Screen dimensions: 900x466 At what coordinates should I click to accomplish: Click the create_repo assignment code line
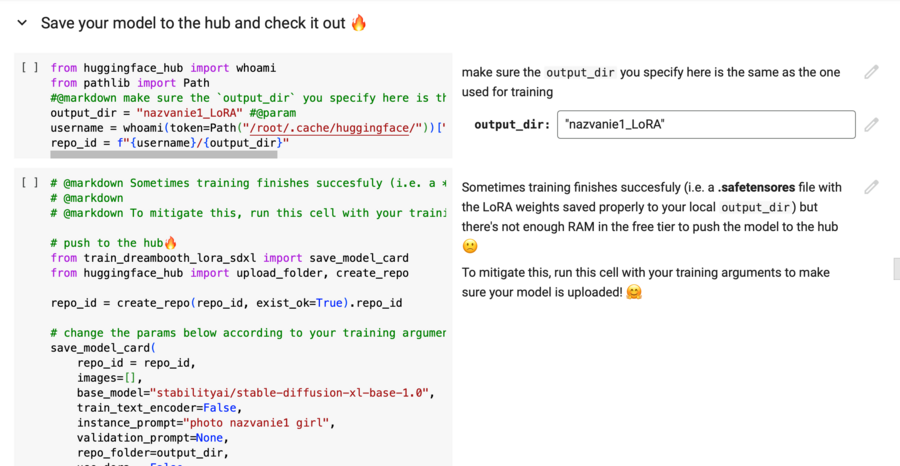[226, 302]
